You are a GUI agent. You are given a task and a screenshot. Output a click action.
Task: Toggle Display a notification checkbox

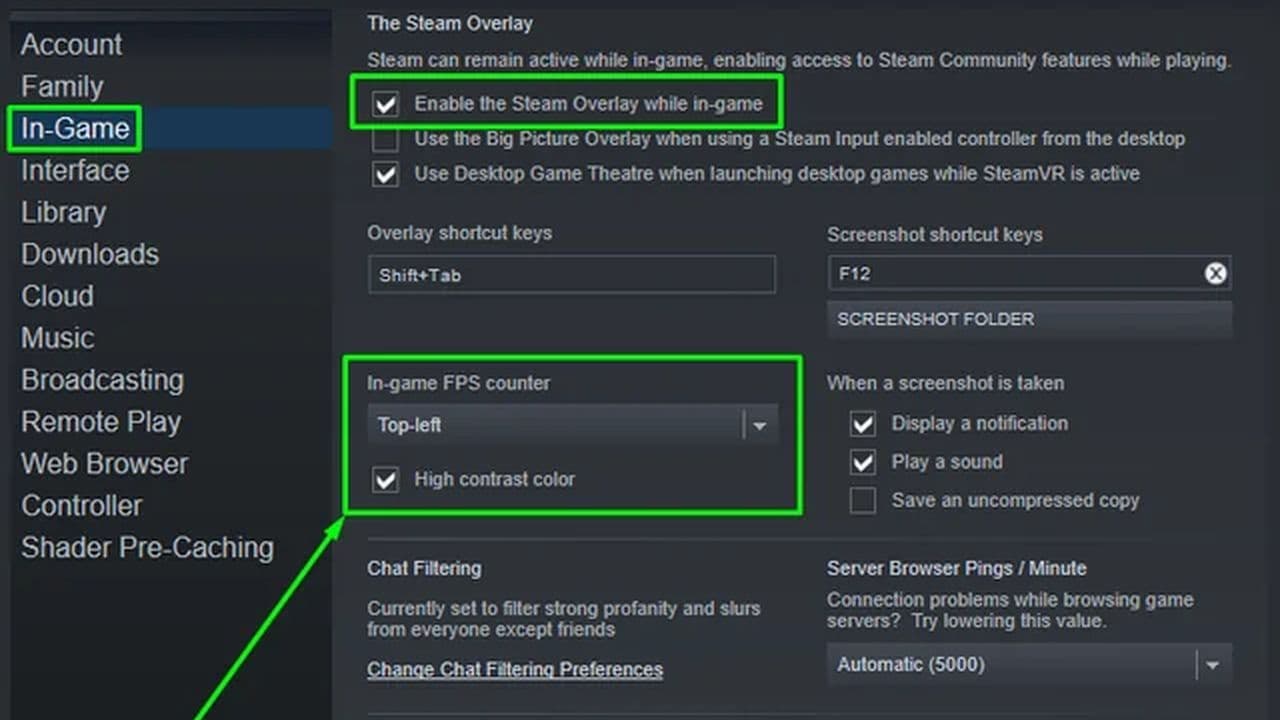[x=863, y=424]
